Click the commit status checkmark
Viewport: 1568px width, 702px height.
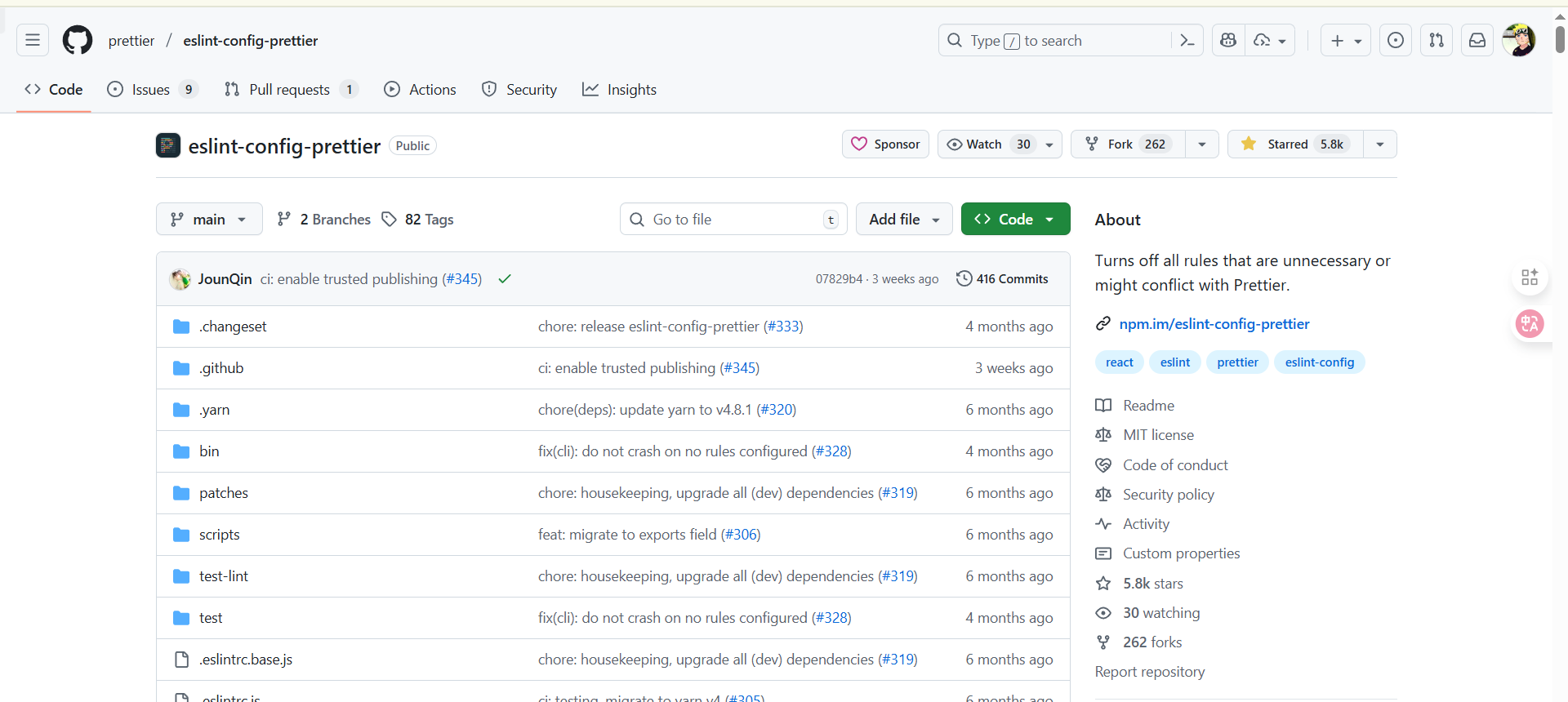(x=505, y=279)
